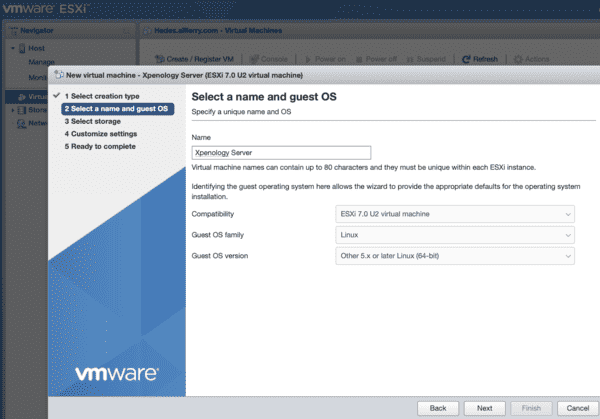Click the Next button in wizard
This screenshot has height=419, width=600.
484,408
